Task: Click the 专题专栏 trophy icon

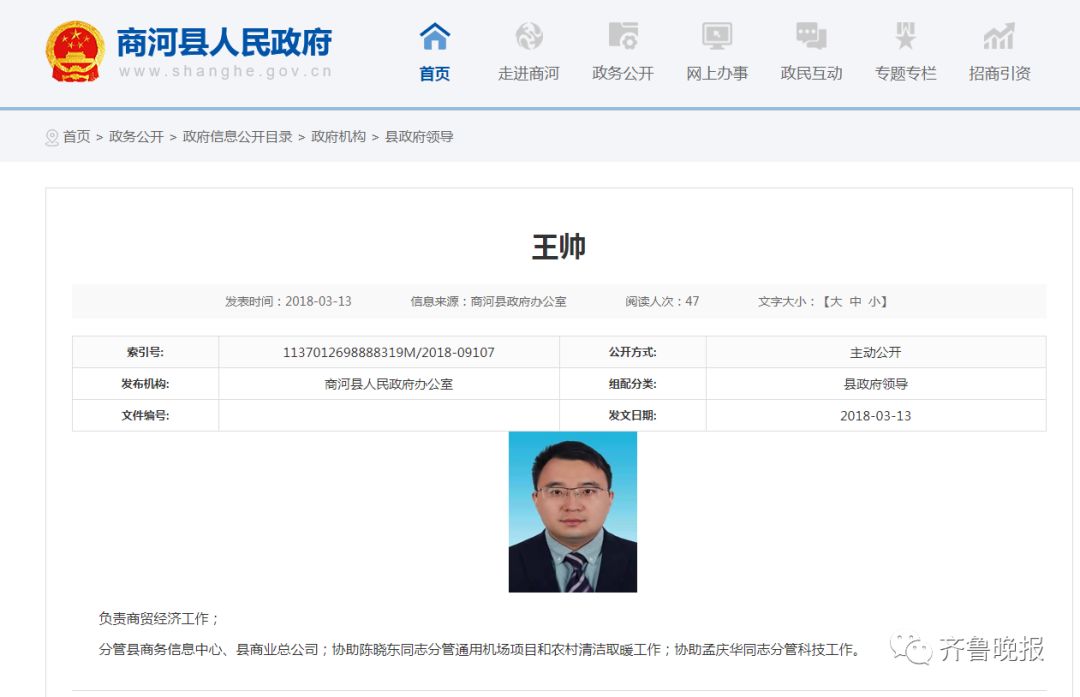Action: click(903, 36)
